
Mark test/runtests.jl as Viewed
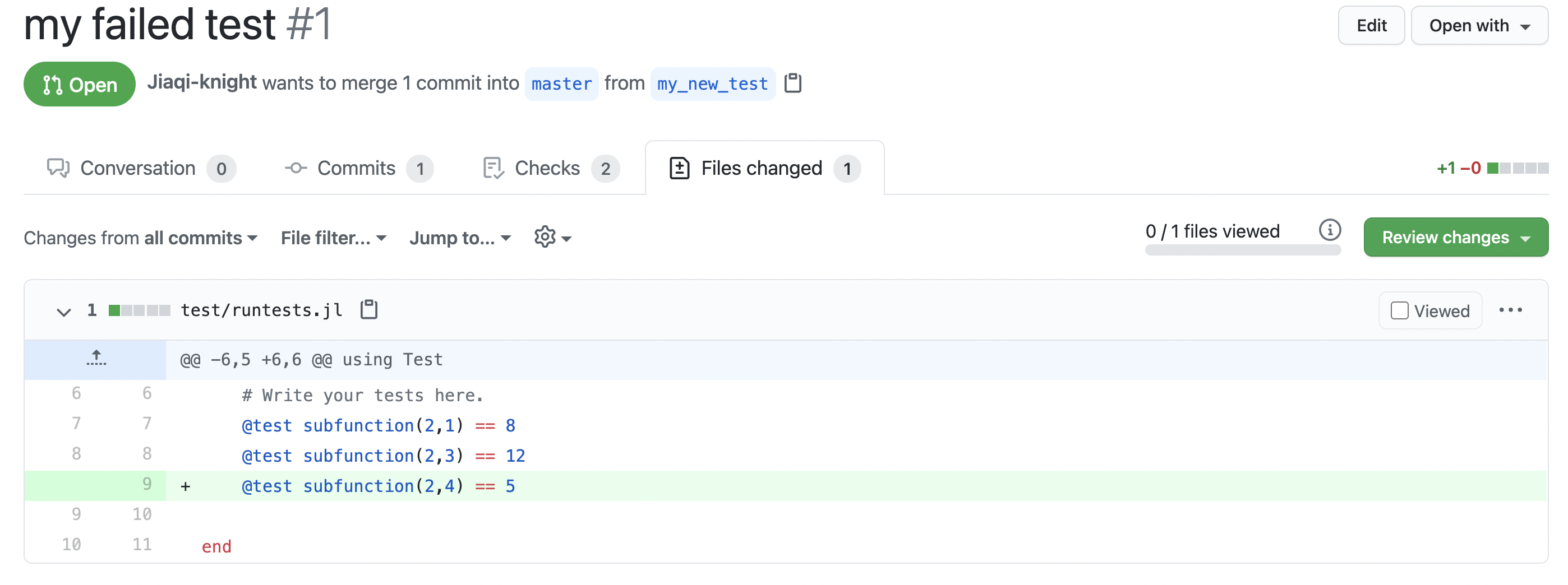[x=1399, y=311]
